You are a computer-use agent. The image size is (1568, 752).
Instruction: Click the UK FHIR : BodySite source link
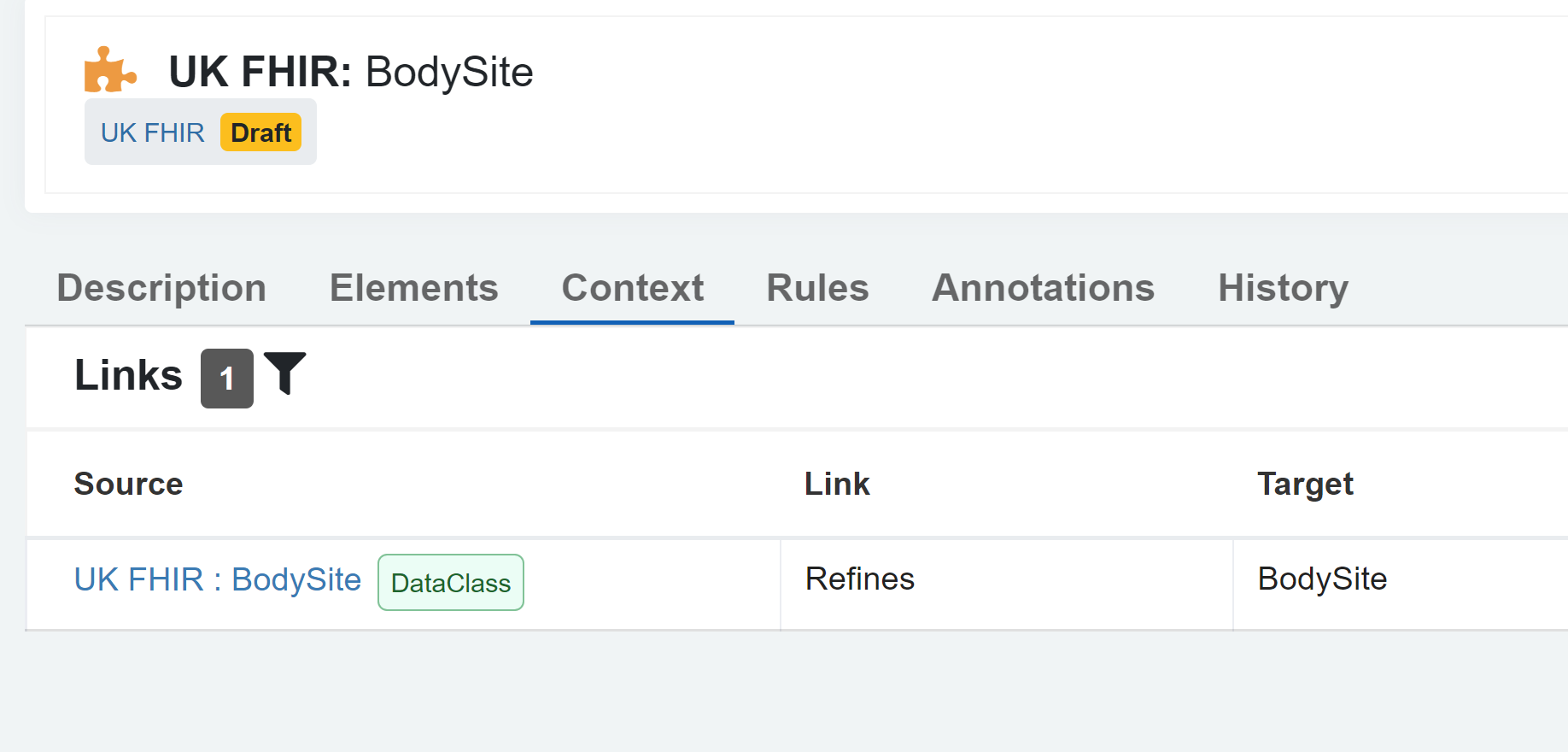218,579
